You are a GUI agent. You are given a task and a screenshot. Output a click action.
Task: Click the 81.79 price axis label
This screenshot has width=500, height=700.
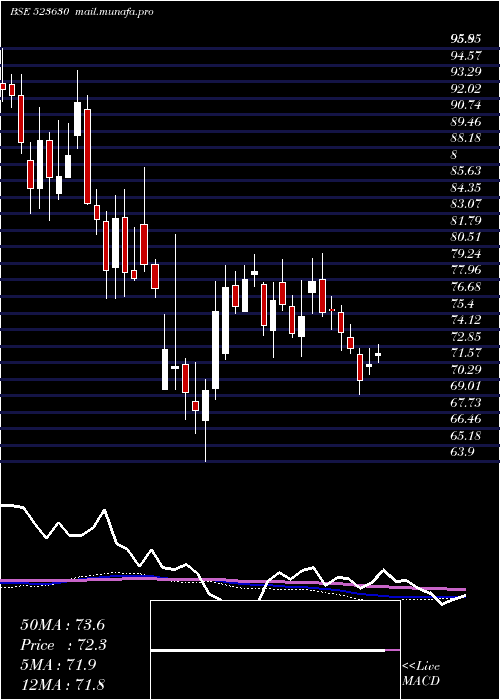466,221
